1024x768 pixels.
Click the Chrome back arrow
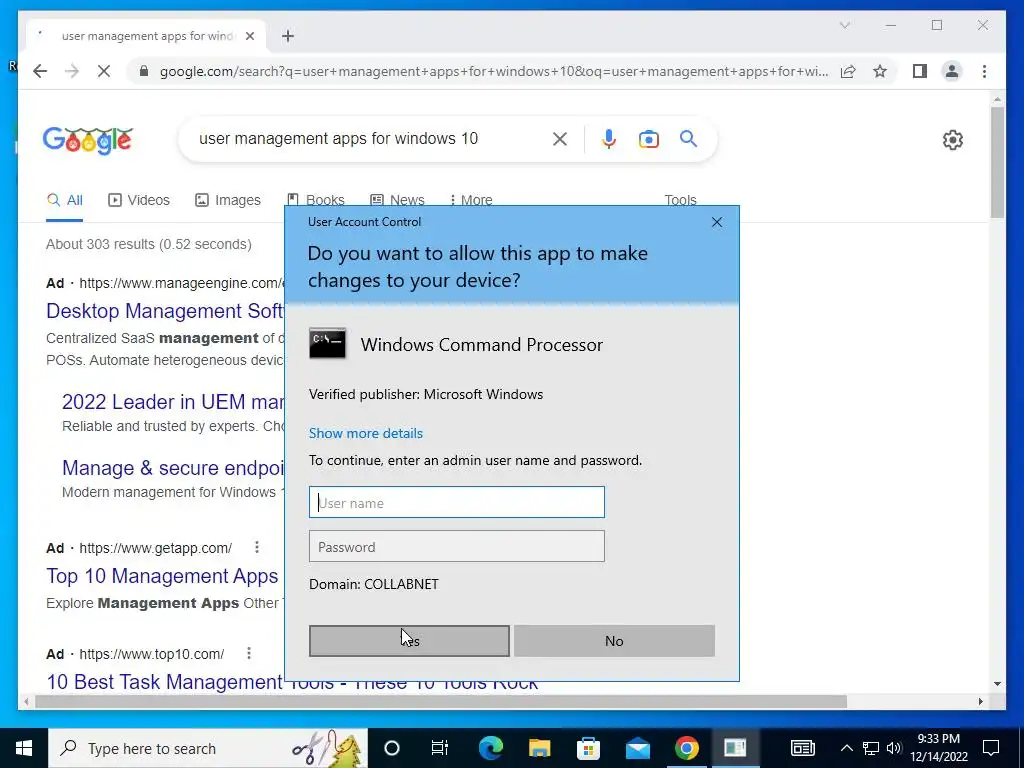[x=40, y=71]
